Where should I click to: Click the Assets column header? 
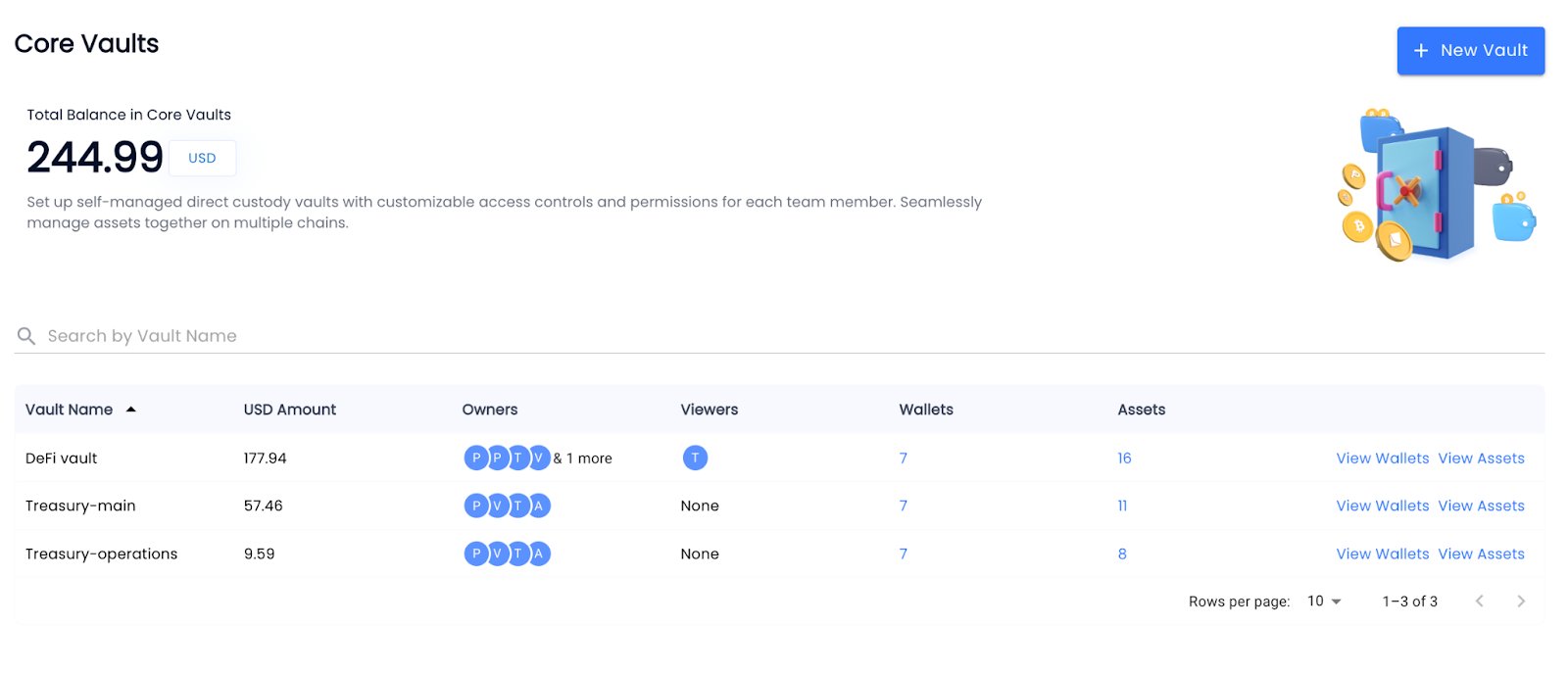click(1142, 409)
